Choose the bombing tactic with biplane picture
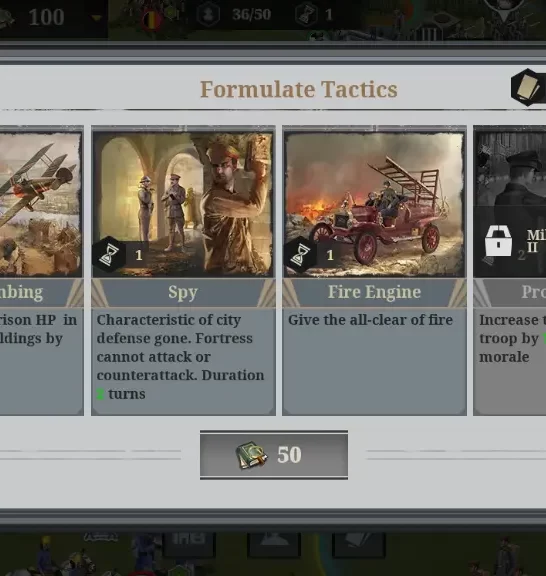 point(40,204)
